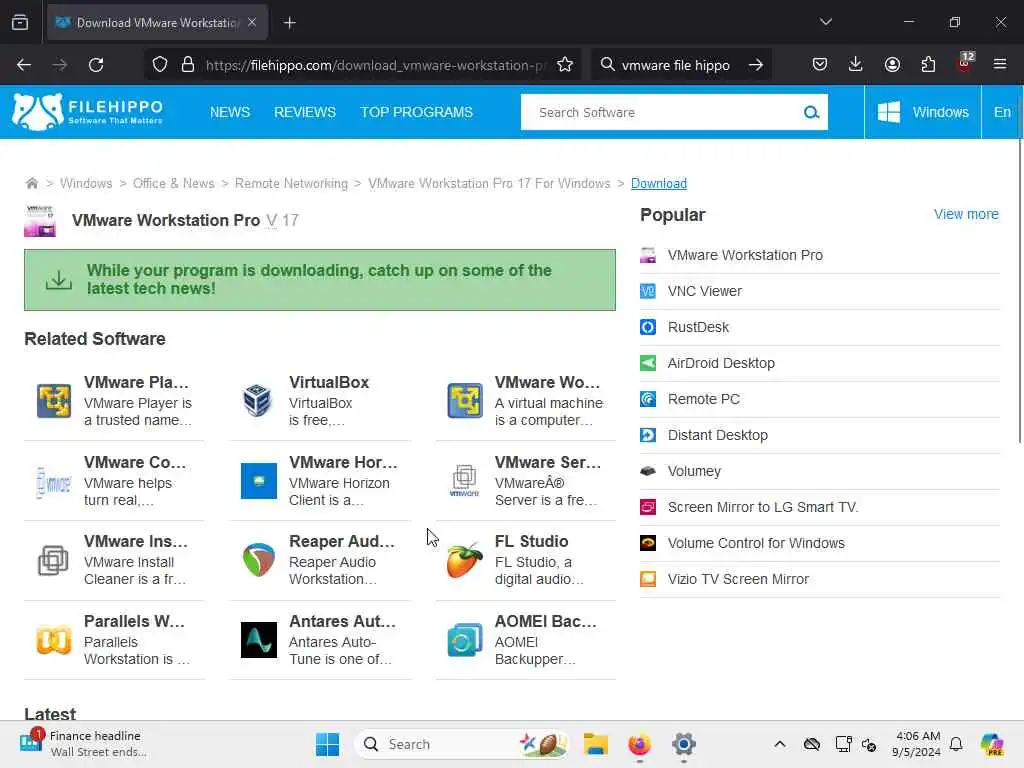The width and height of the screenshot is (1024, 768).
Task: Open a new browser tab
Action: pos(290,23)
